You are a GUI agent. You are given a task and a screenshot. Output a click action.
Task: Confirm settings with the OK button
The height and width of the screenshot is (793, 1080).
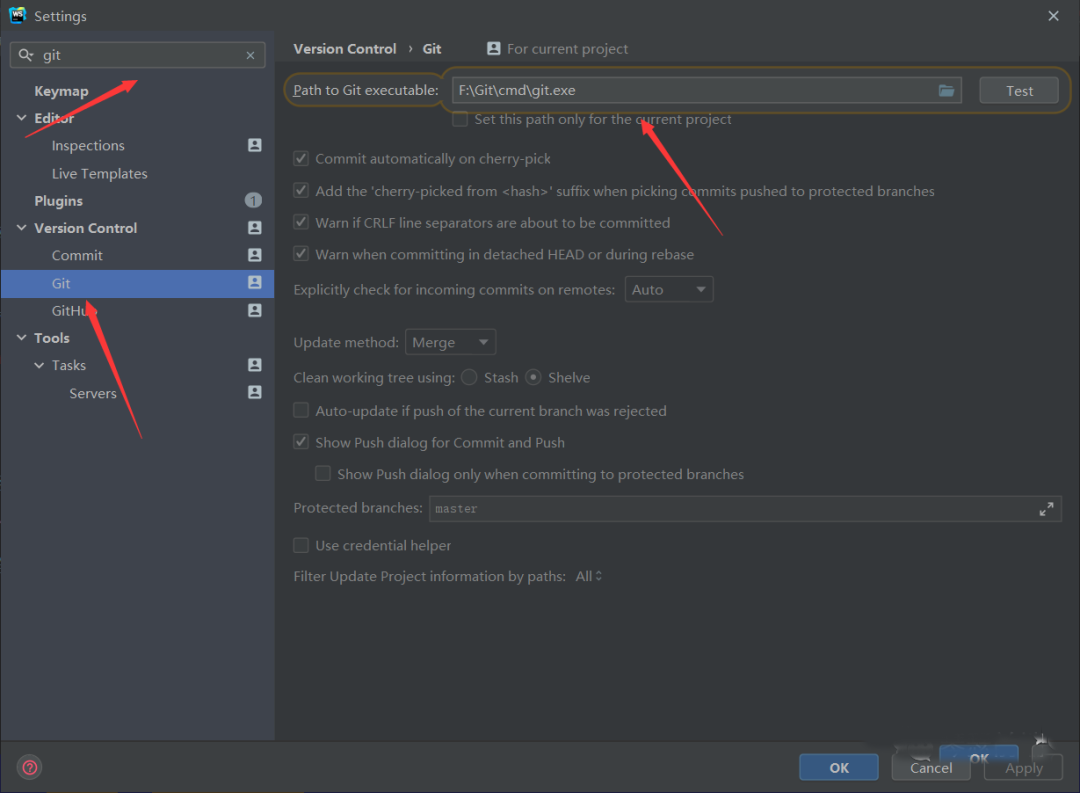(838, 768)
